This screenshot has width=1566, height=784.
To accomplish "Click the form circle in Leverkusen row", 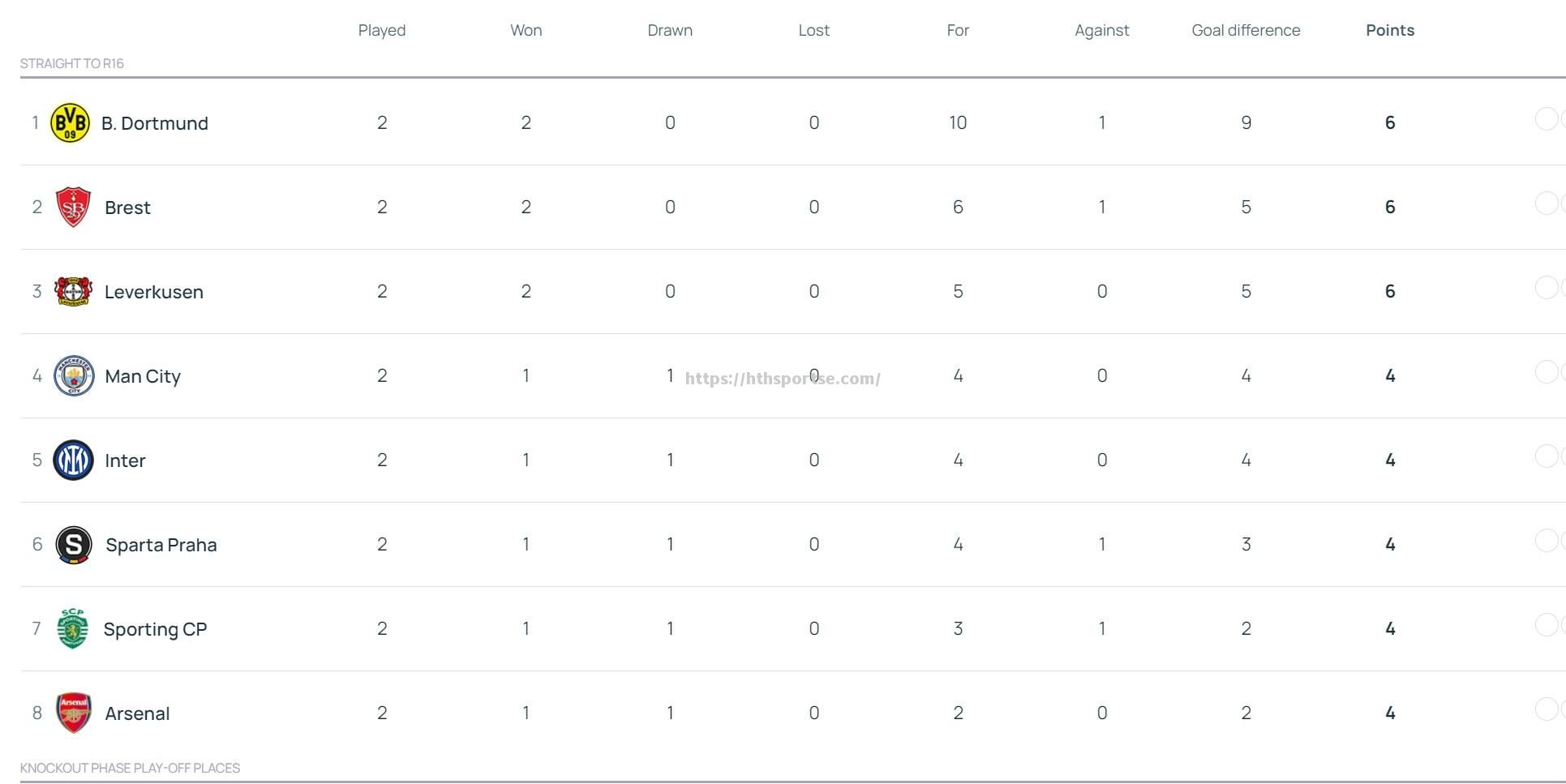I will click(x=1547, y=288).
